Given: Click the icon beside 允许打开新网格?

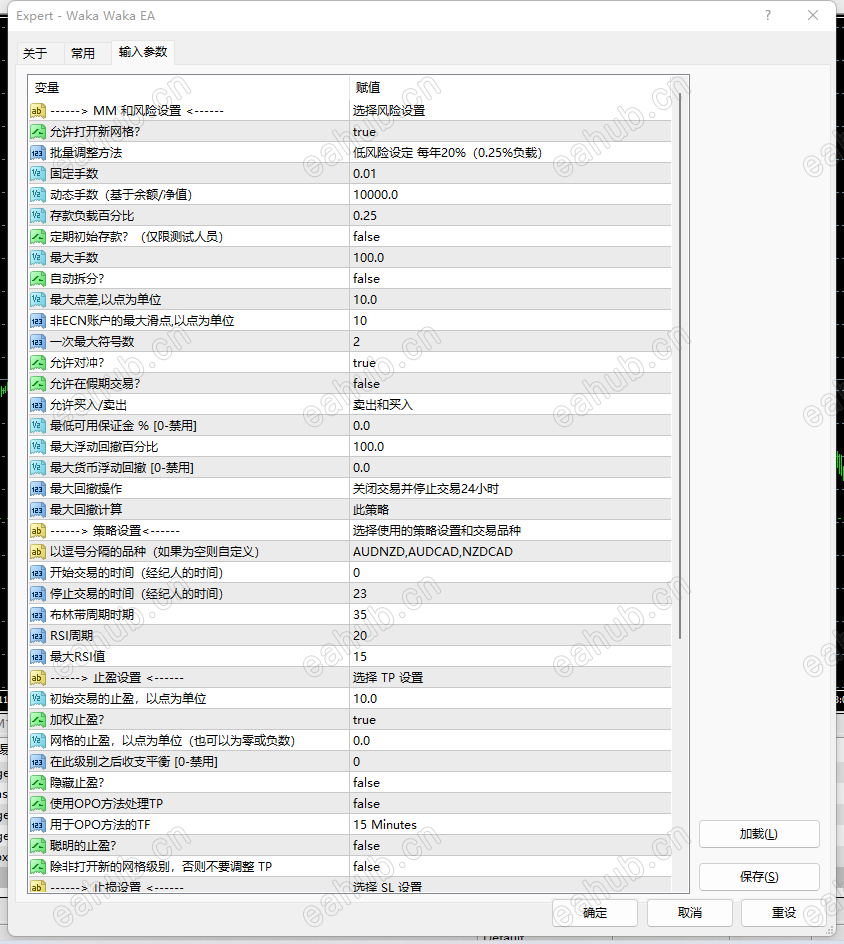Looking at the screenshot, I should [x=37, y=132].
